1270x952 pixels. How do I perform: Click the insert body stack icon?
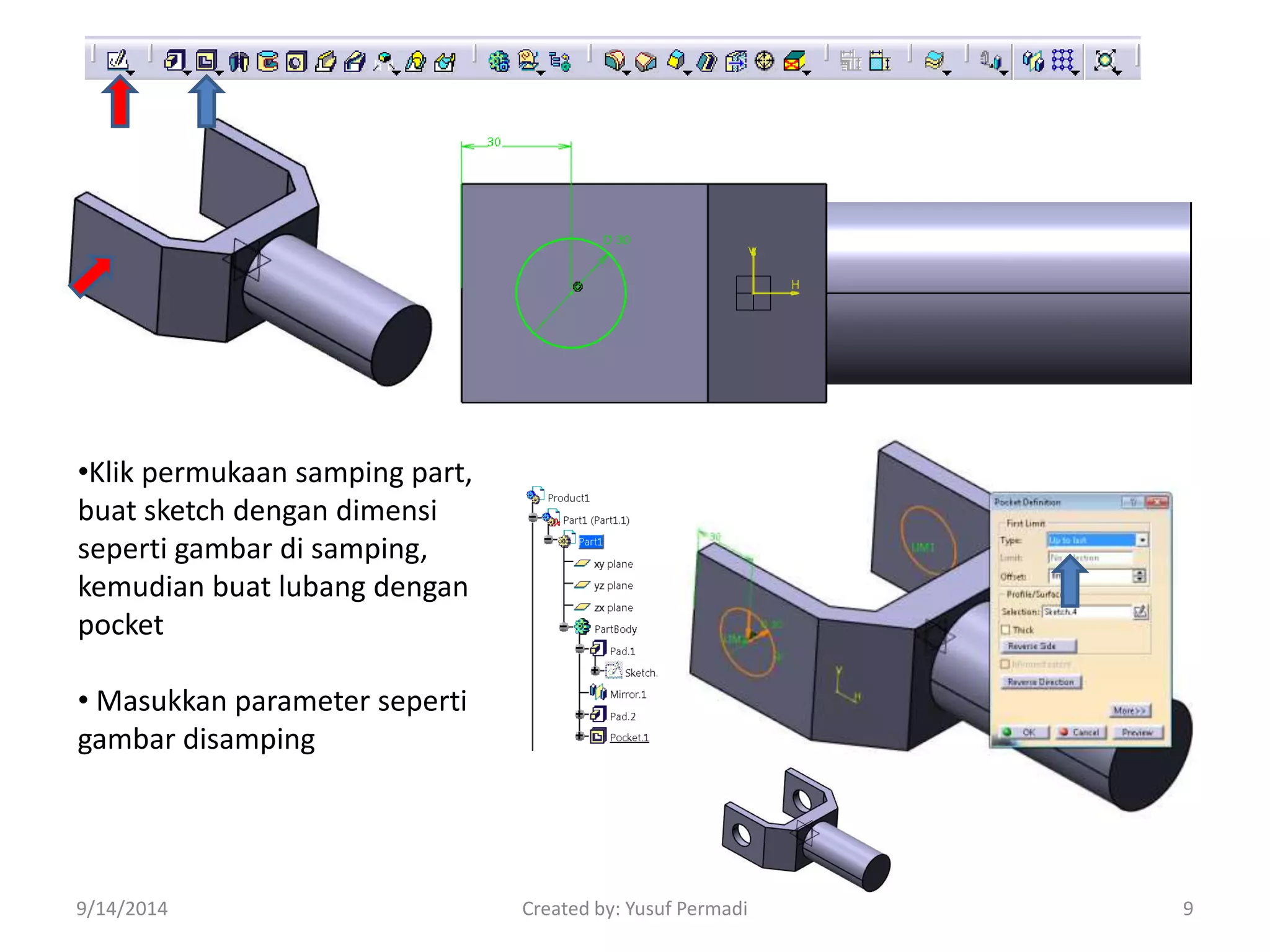[x=528, y=61]
